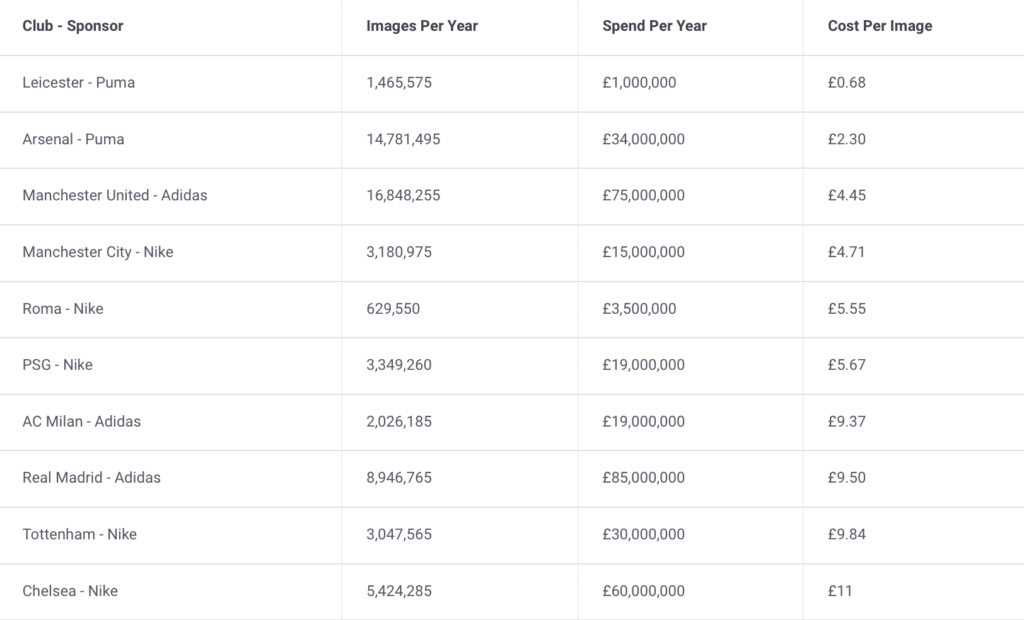
Task: Select the £85,000,000 spend value
Action: [643, 478]
